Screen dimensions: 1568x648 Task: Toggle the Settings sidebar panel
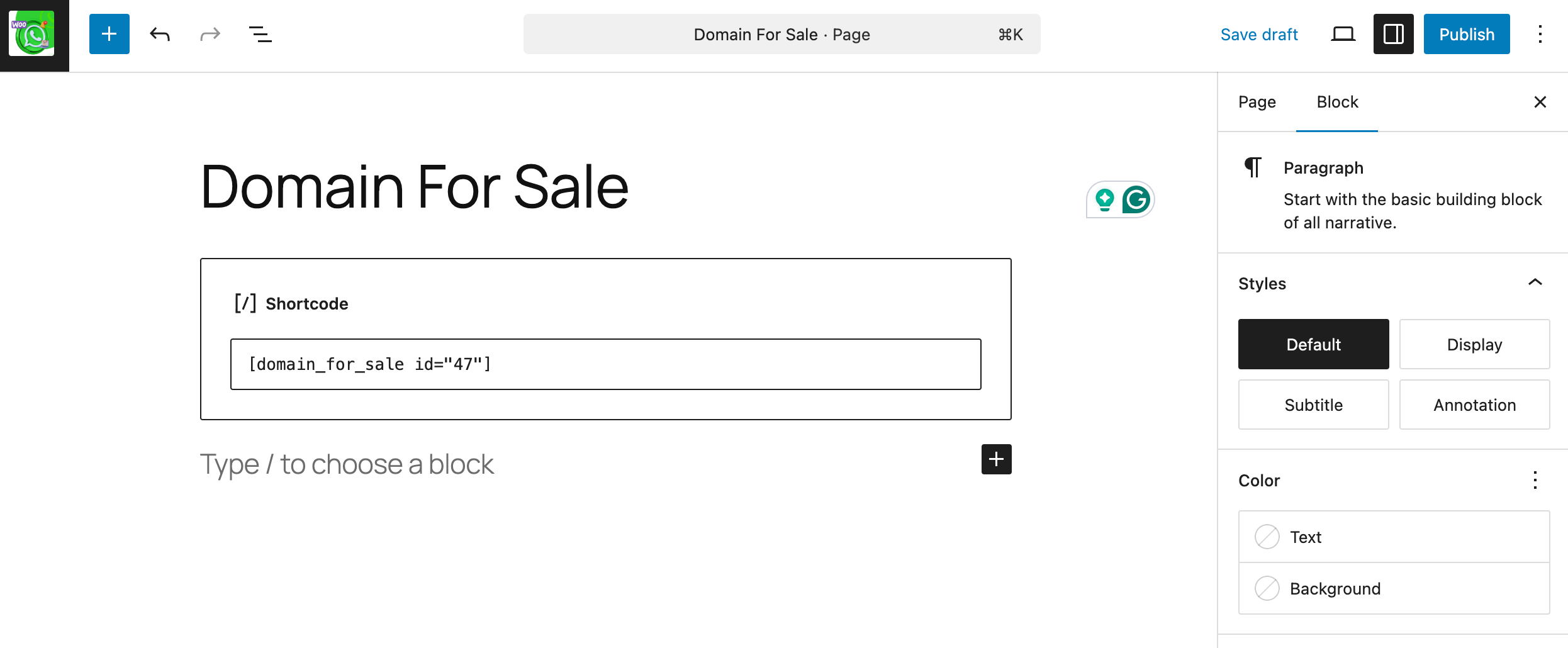[x=1393, y=34]
